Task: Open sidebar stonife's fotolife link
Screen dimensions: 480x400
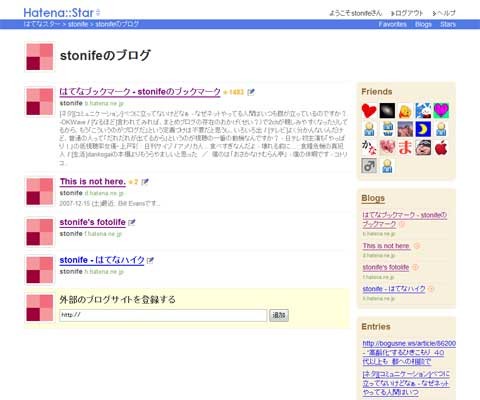Action: click(x=386, y=267)
